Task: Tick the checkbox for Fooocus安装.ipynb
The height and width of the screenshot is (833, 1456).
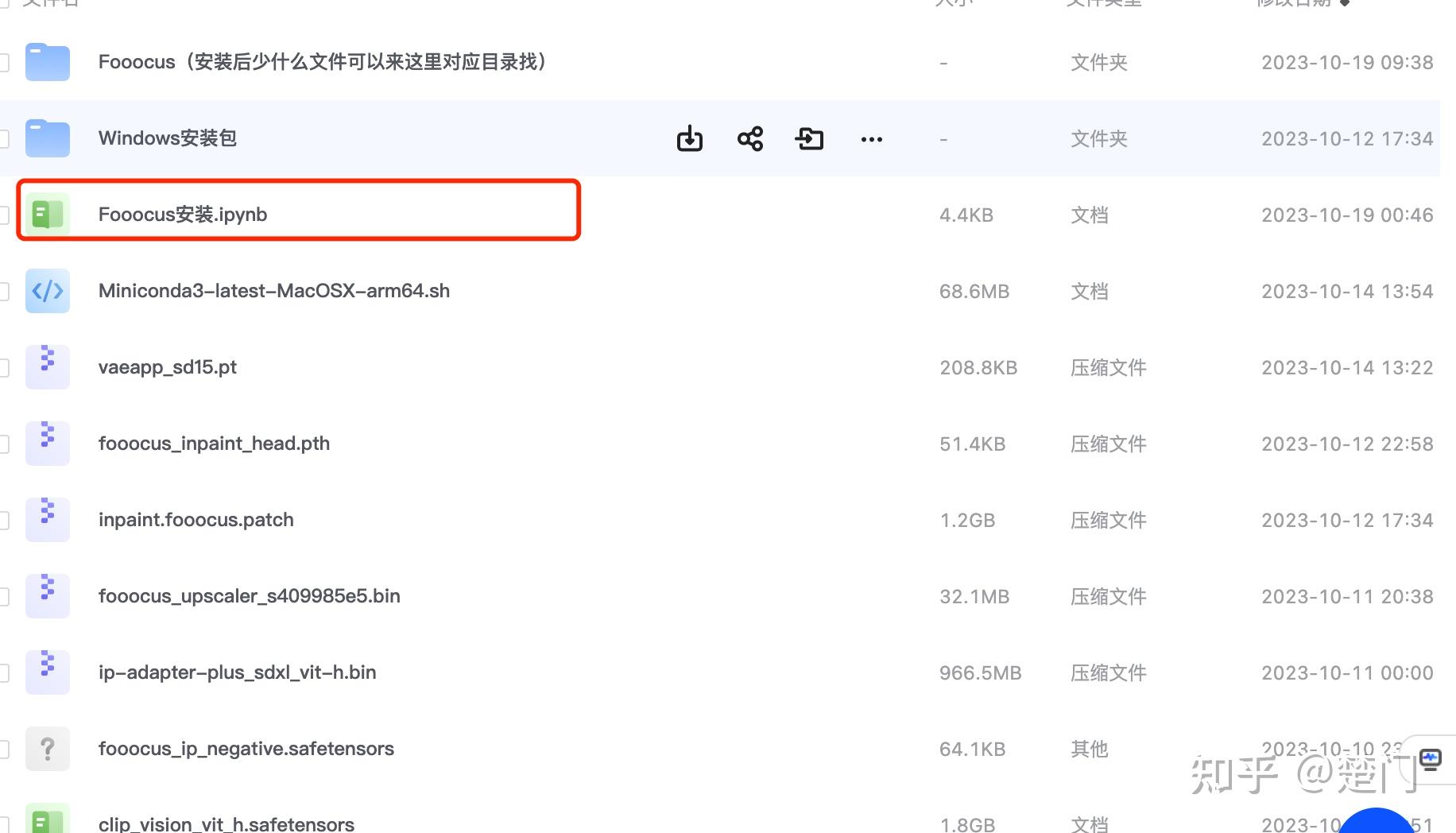Action: pos(3,215)
